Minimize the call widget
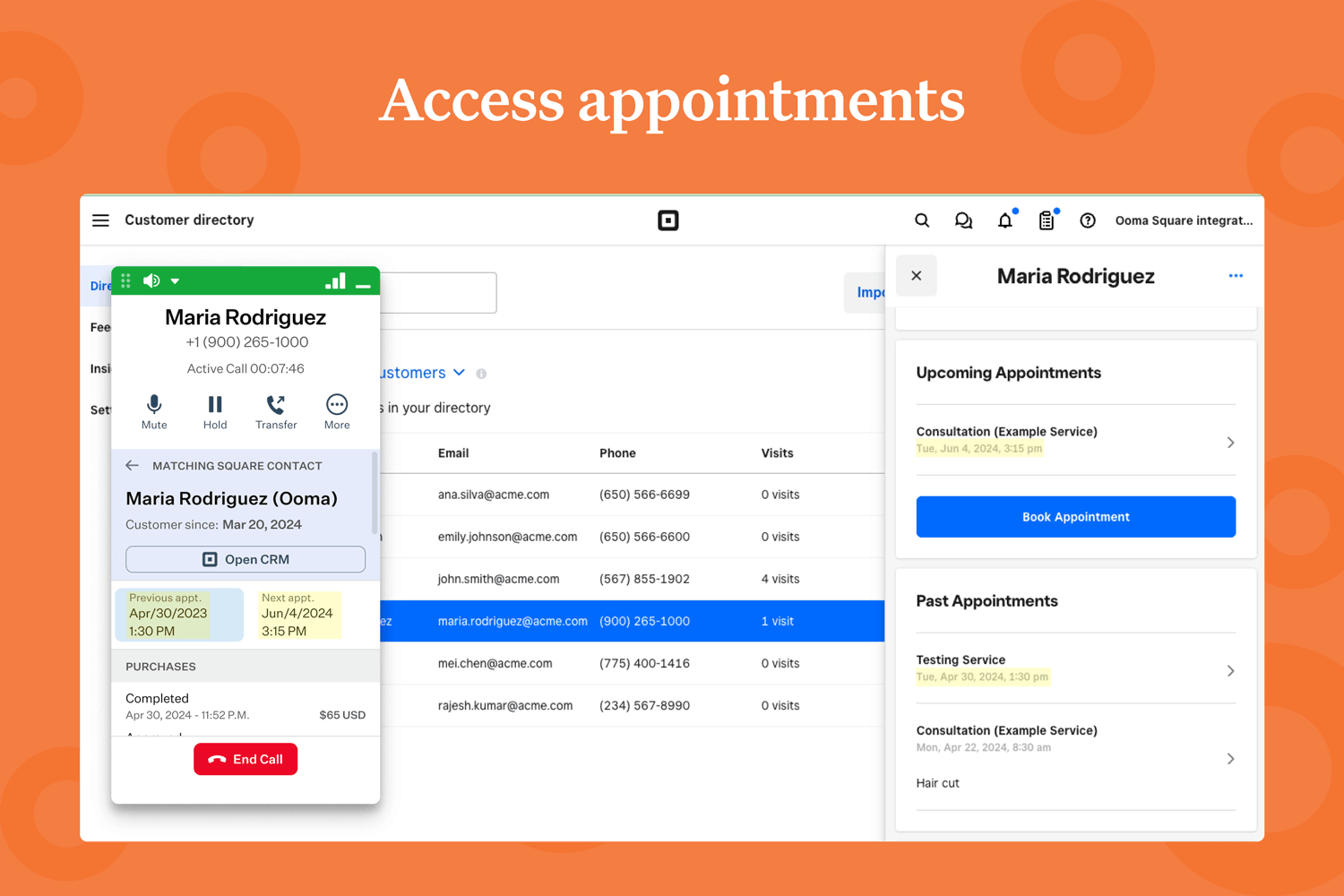The height and width of the screenshot is (896, 1344). [363, 284]
